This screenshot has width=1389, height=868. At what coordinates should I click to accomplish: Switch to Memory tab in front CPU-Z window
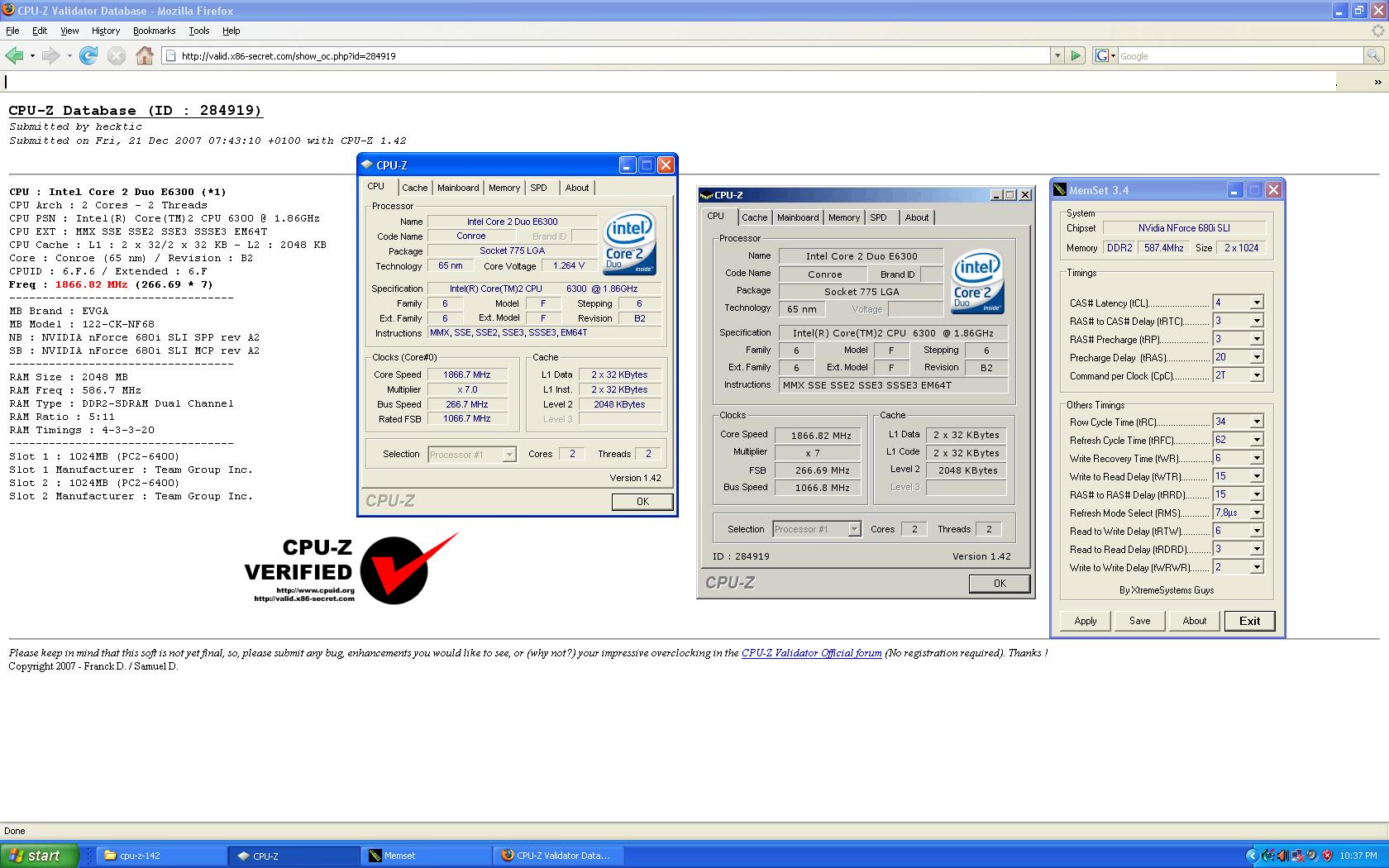click(x=504, y=188)
